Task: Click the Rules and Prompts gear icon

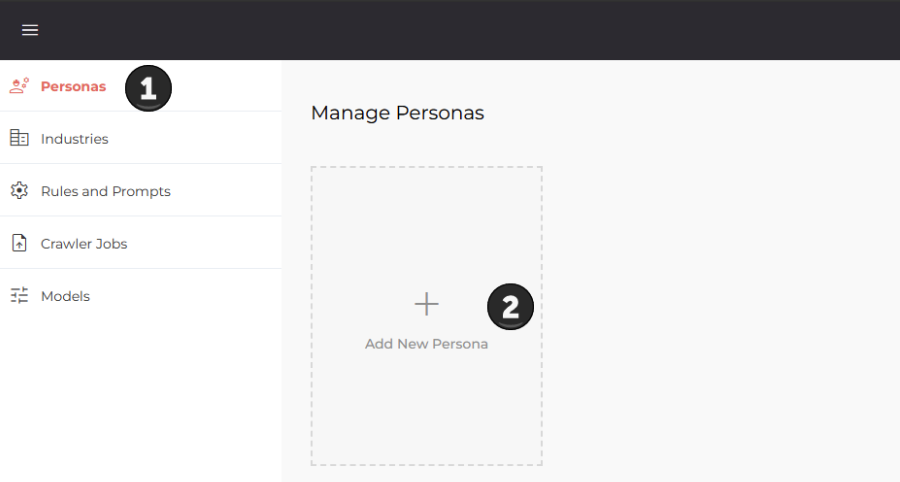Action: click(x=19, y=191)
